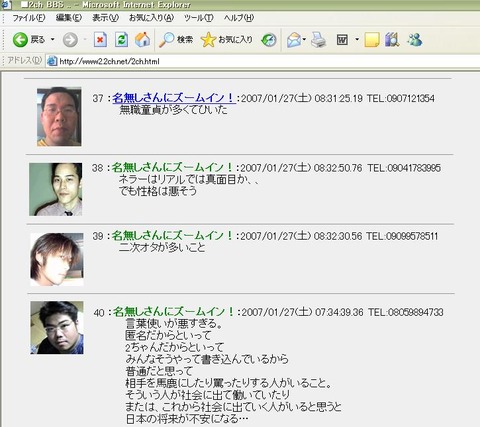Click the green Back arrow button
This screenshot has width=480, height=427.
pos(20,40)
